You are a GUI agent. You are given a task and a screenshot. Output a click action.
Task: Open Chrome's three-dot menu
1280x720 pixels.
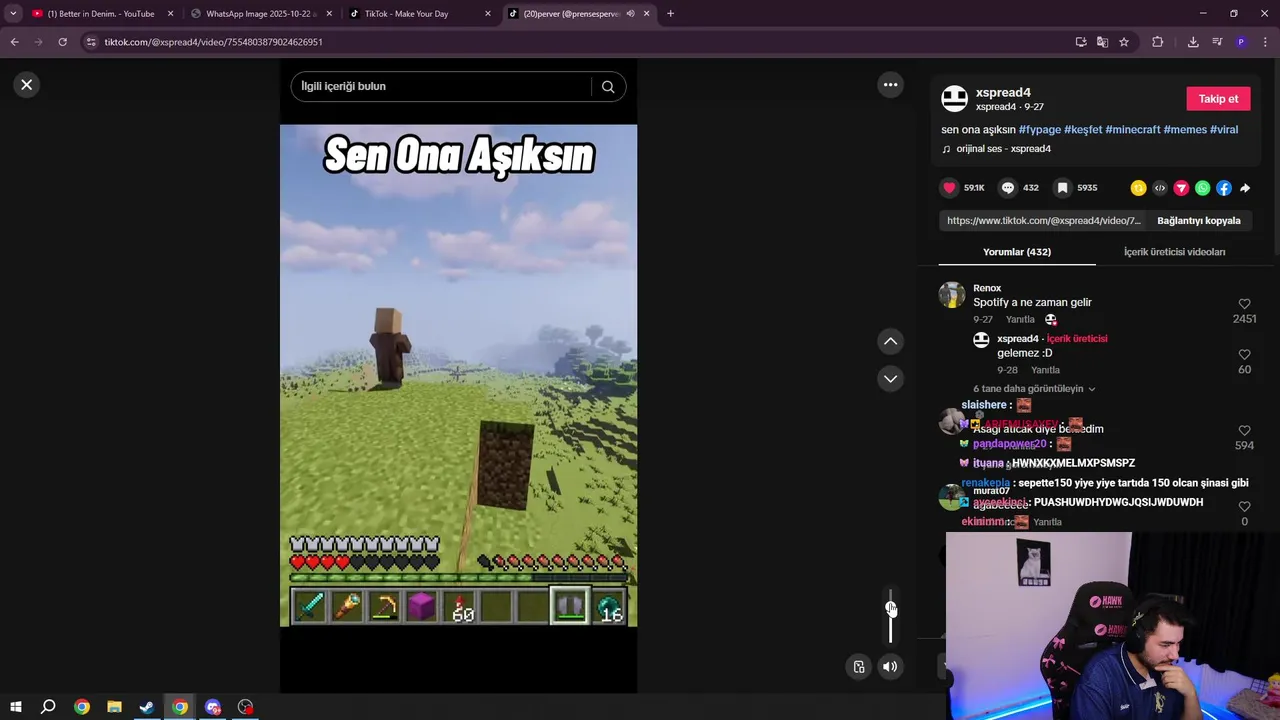[1265, 42]
